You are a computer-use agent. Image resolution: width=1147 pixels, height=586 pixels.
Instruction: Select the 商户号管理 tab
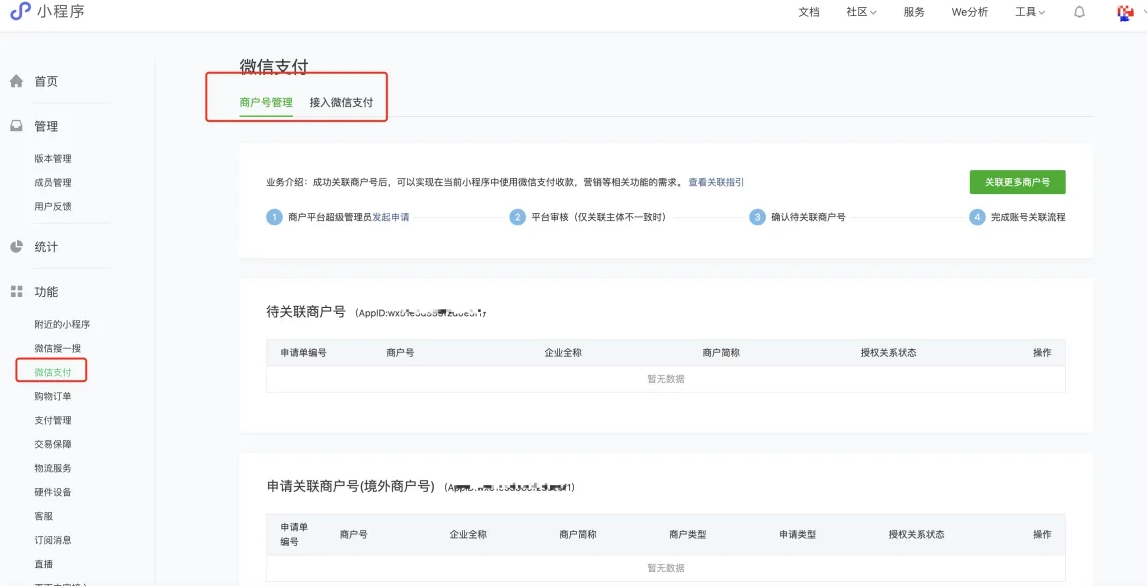[266, 102]
